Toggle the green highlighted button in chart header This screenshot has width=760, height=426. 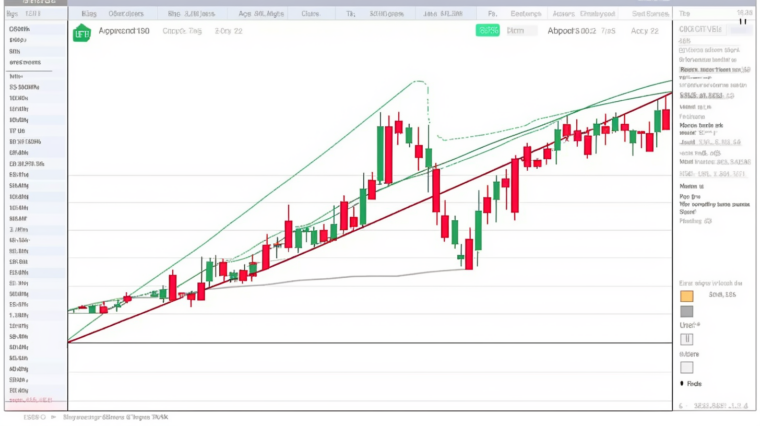coord(487,31)
